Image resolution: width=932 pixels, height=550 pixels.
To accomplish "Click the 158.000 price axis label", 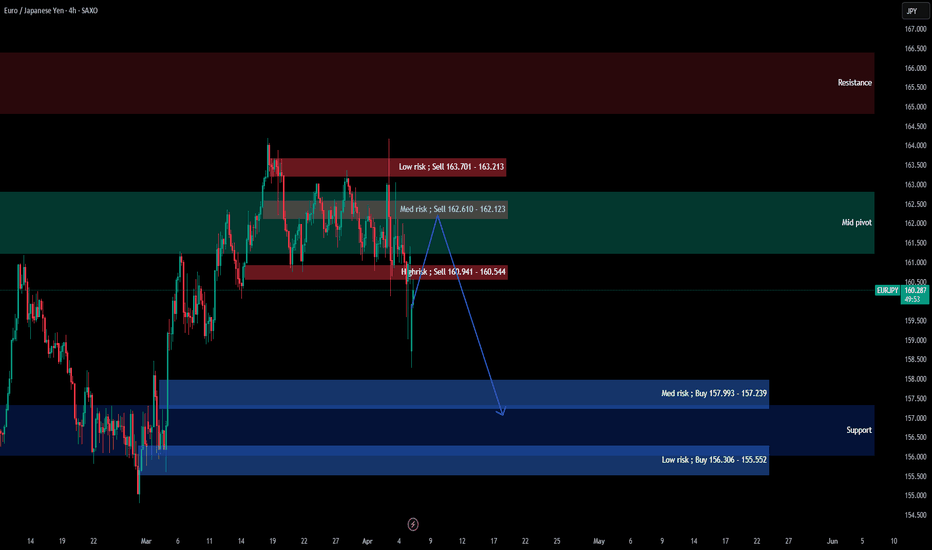I will (x=915, y=379).
